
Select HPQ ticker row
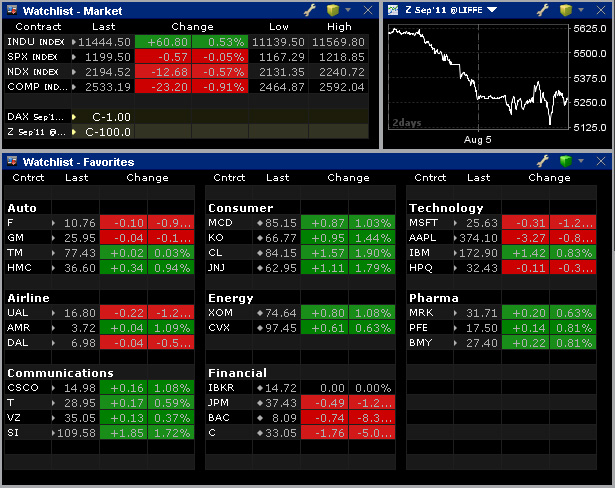coord(502,268)
